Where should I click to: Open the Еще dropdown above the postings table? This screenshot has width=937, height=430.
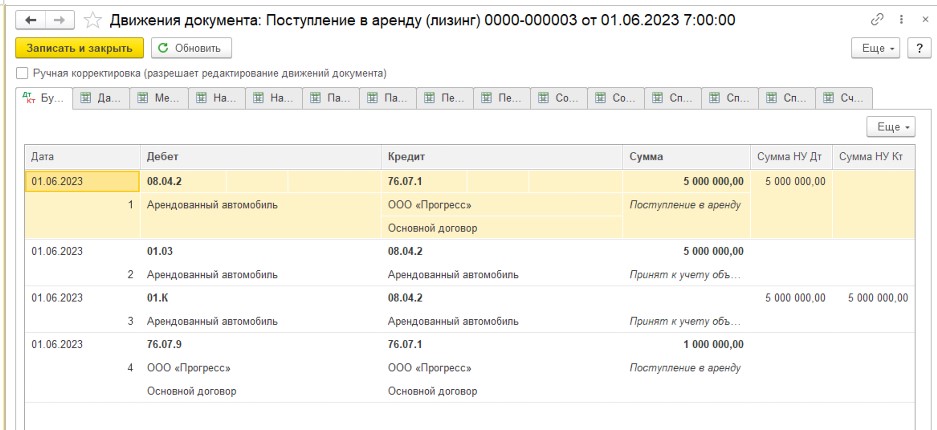pyautogui.click(x=891, y=127)
